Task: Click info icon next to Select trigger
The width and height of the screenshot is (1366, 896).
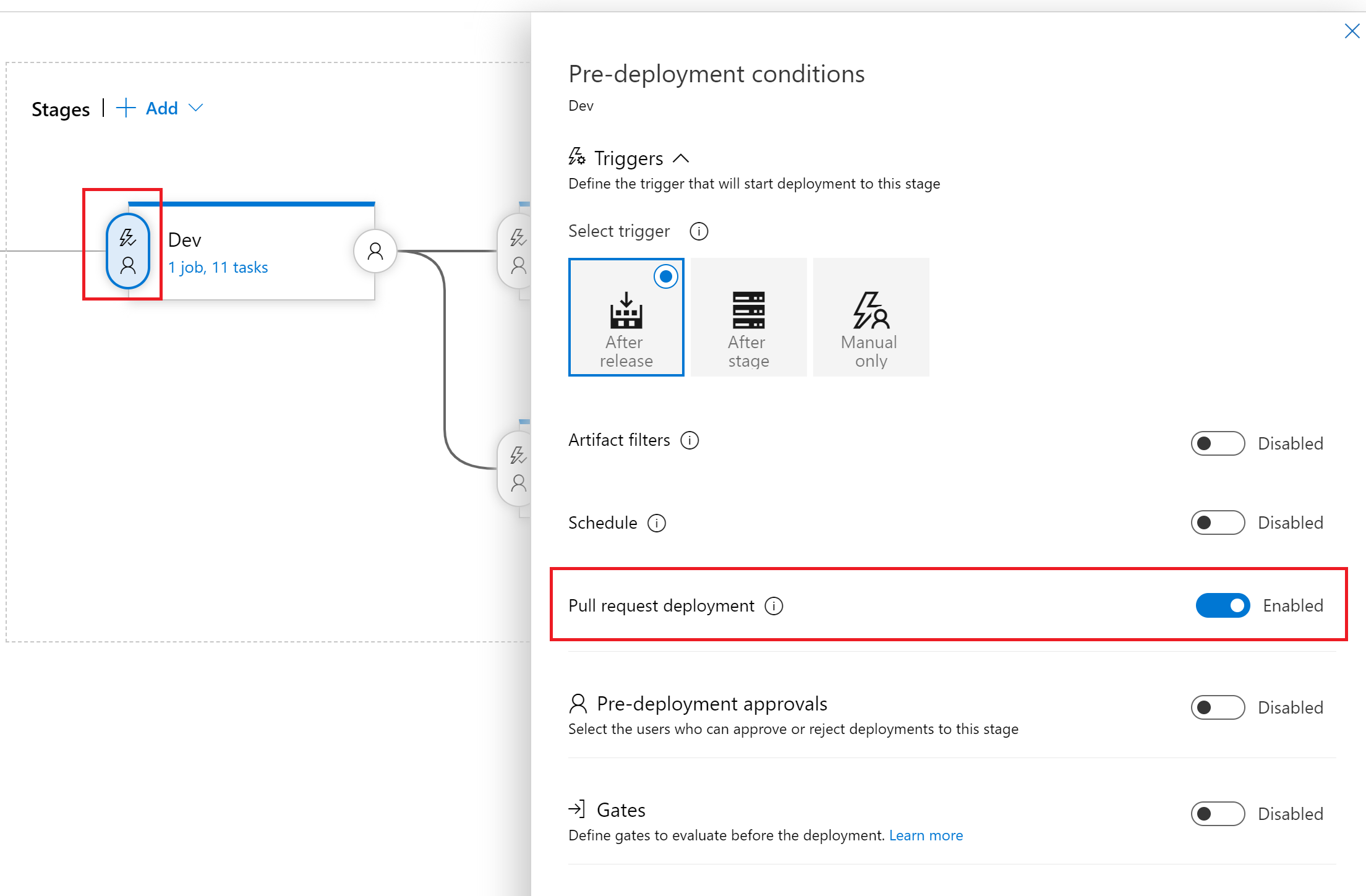Action: click(699, 231)
